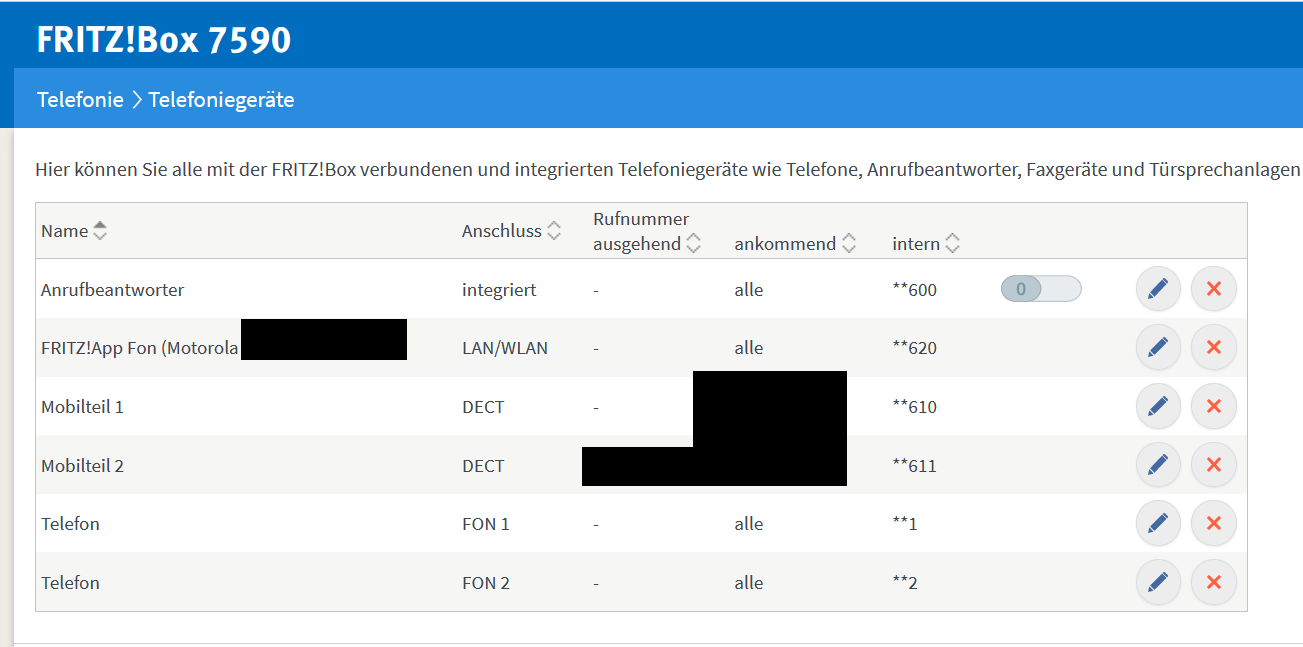Click internal number **620

click(x=915, y=348)
